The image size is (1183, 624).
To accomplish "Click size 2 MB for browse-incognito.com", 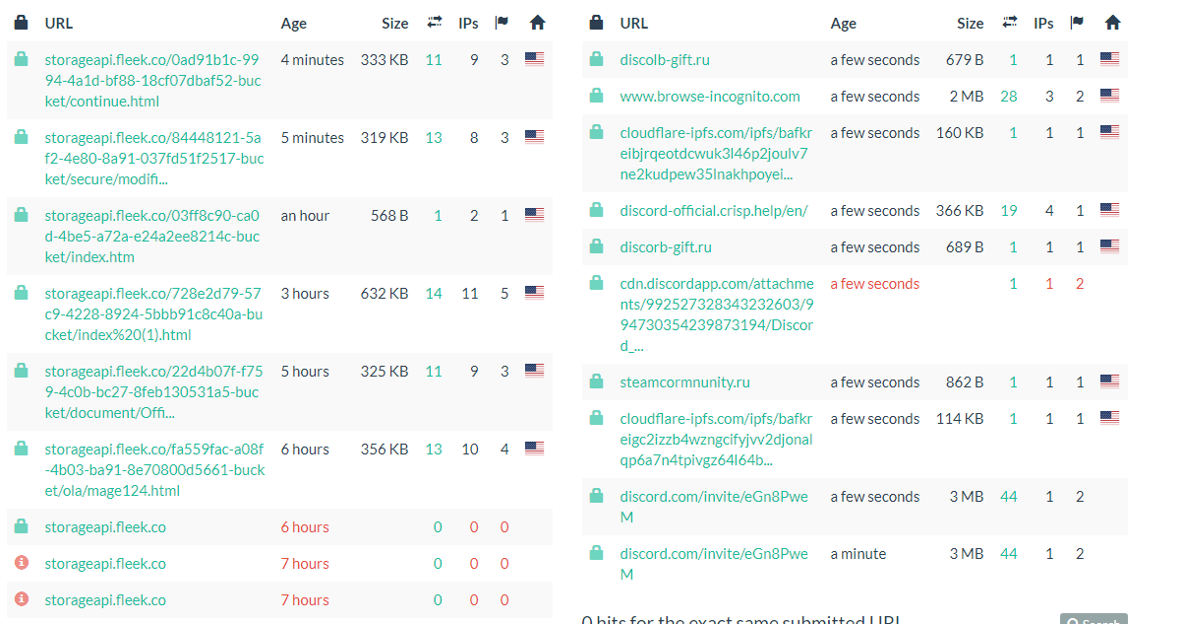I will point(966,97).
